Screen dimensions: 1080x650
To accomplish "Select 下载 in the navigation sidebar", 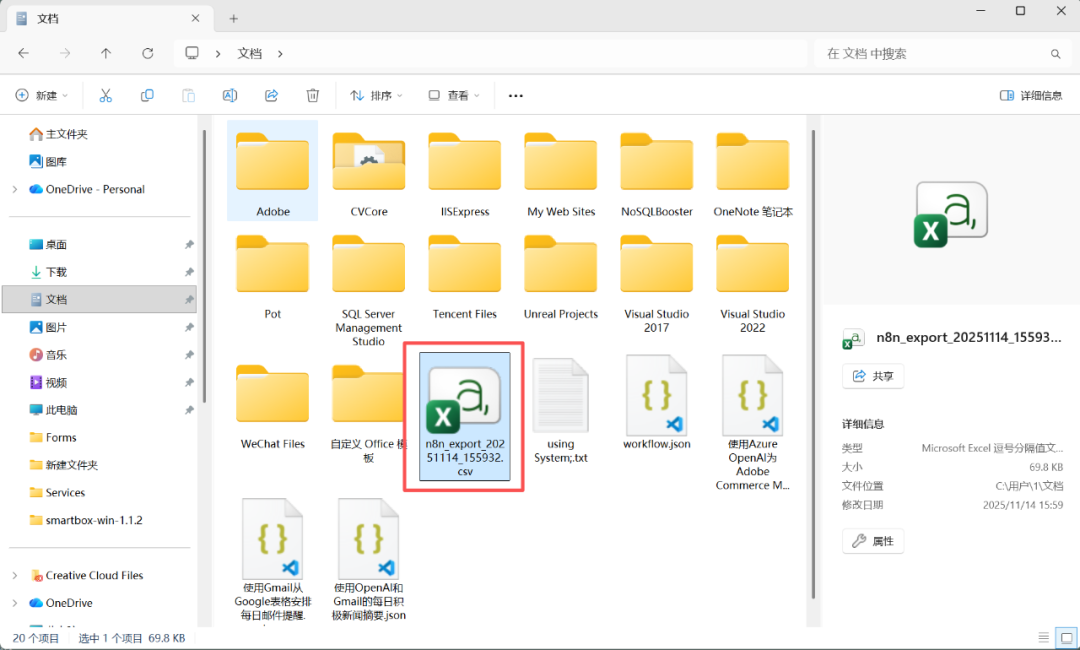I will pyautogui.click(x=56, y=272).
